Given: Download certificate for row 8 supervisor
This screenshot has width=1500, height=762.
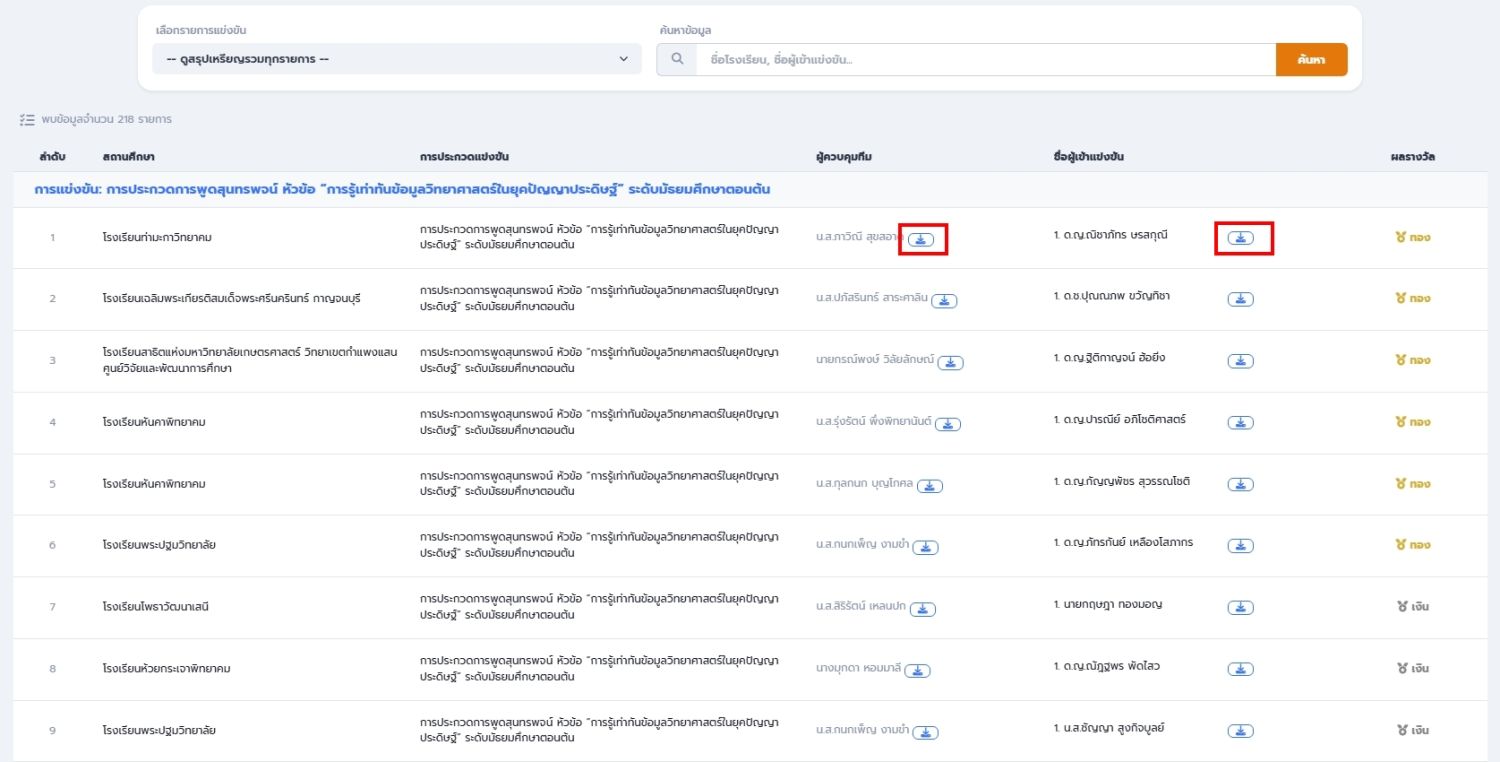Looking at the screenshot, I should click(918, 671).
